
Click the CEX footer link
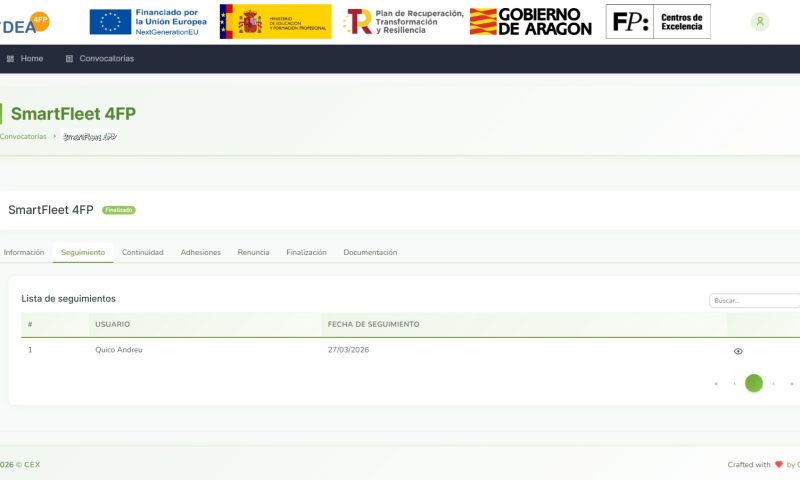tap(32, 465)
